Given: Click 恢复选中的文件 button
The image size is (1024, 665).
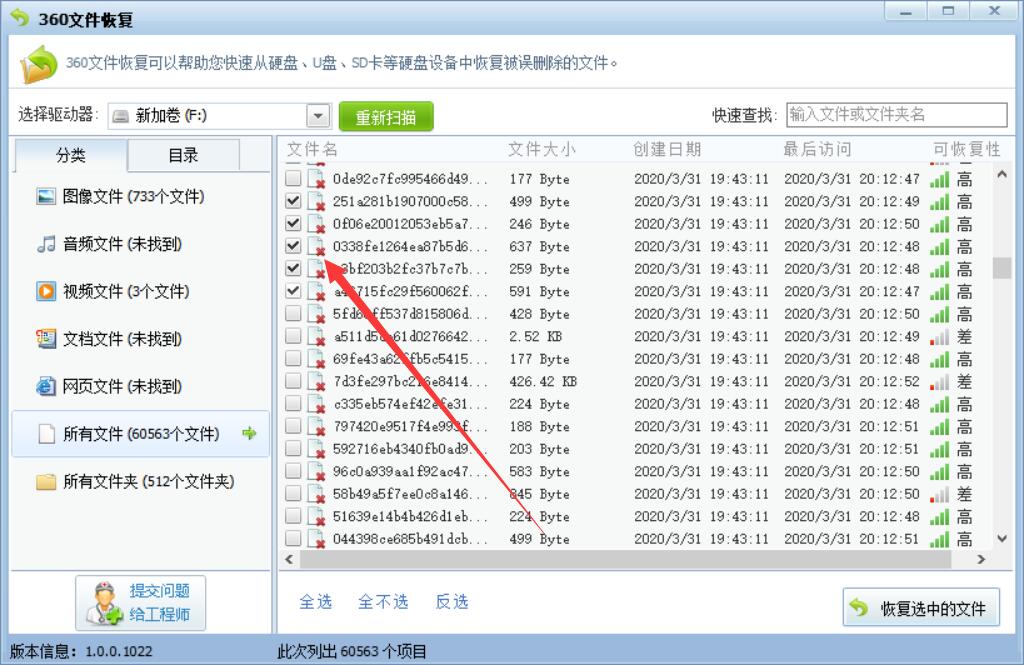Looking at the screenshot, I should click(921, 608).
